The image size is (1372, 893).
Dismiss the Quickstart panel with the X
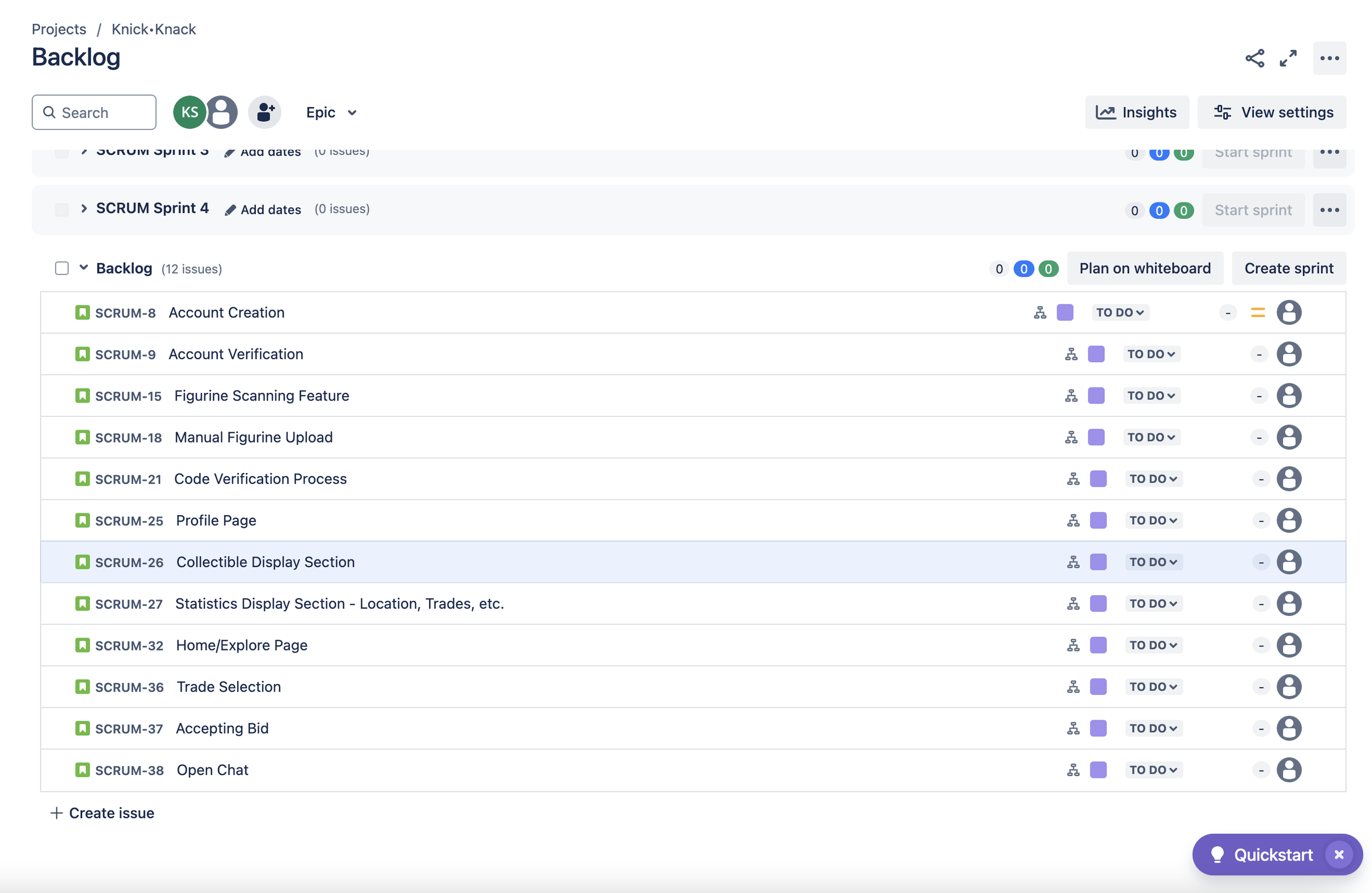tap(1339, 855)
